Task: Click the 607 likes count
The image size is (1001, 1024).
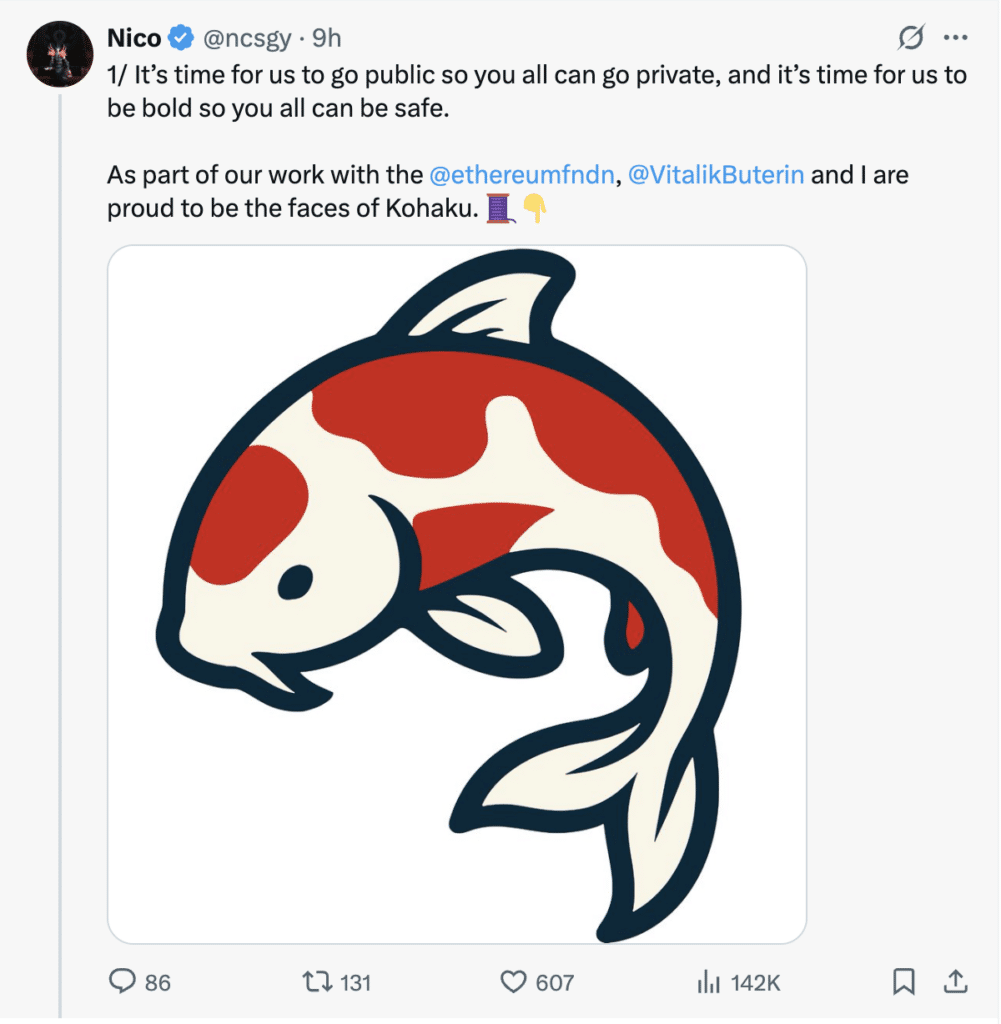Action: click(x=554, y=983)
